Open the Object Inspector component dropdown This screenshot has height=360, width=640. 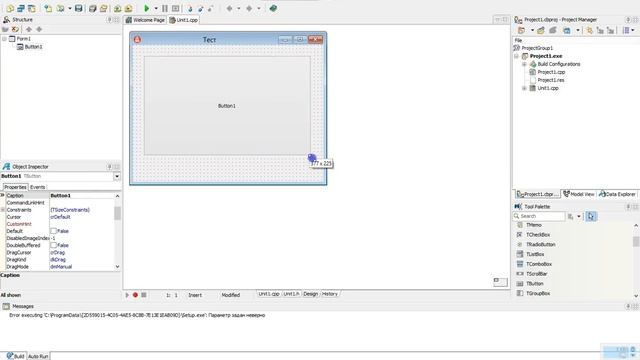tap(117, 176)
